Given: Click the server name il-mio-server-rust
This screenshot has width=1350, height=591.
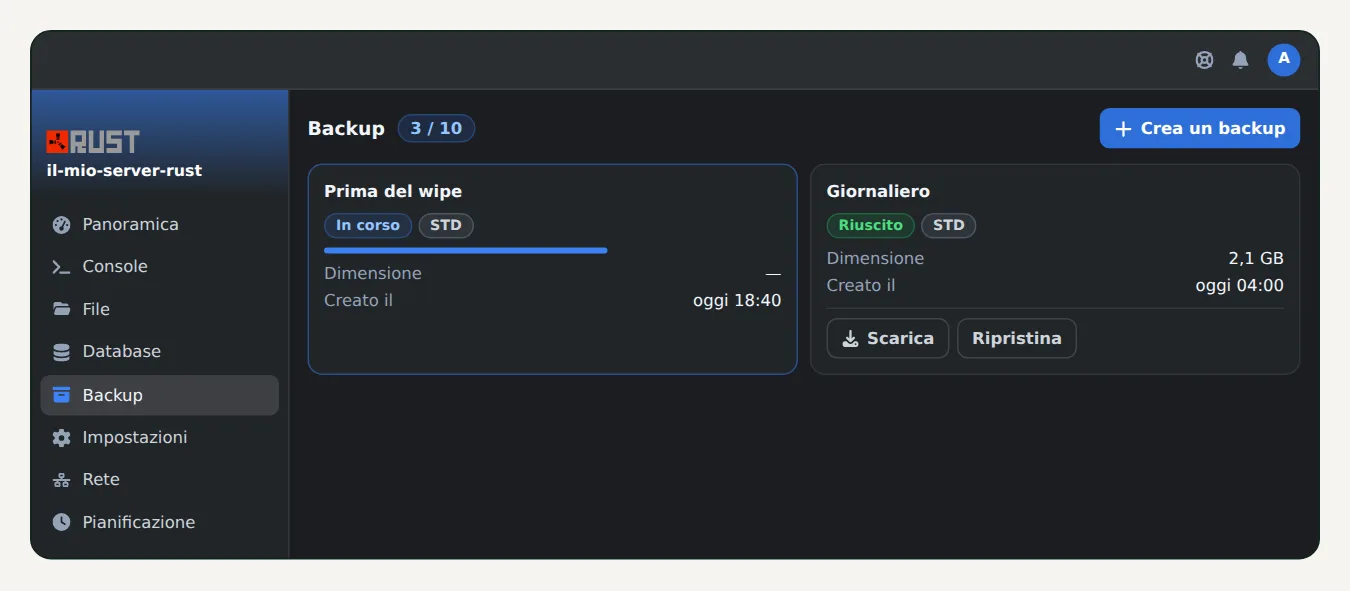Looking at the screenshot, I should [125, 171].
